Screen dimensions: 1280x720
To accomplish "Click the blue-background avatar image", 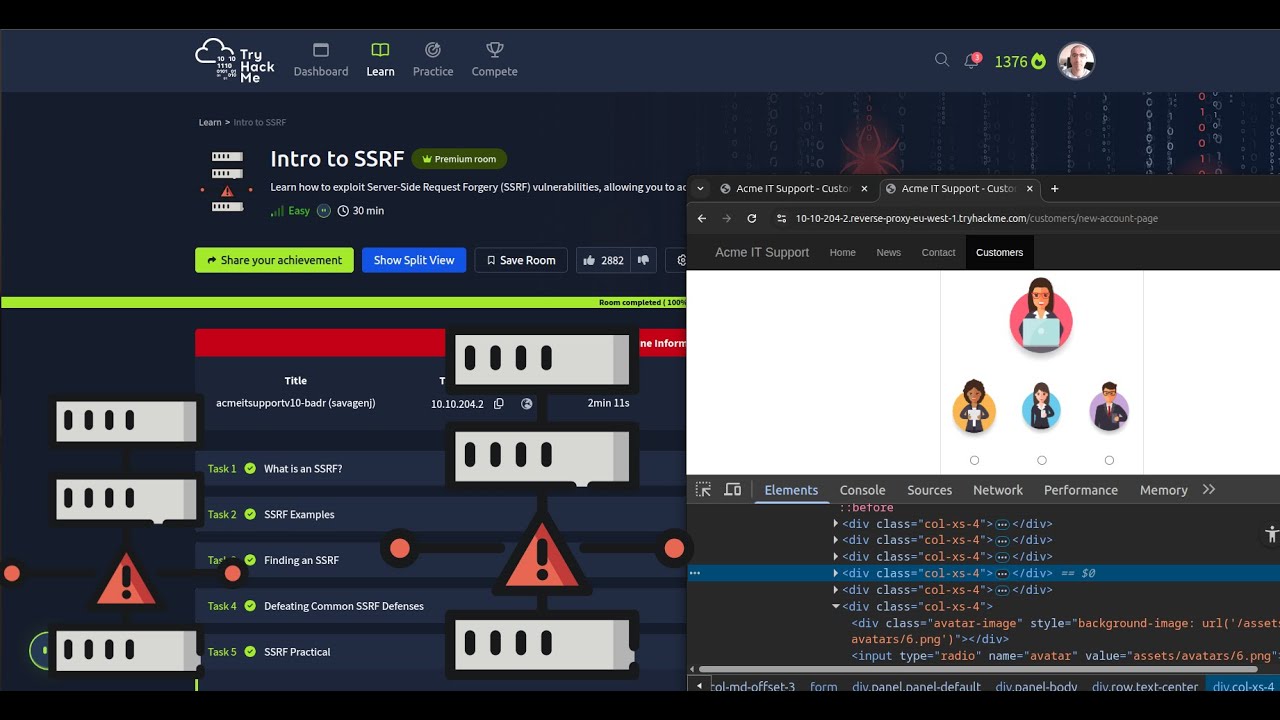I will click(x=1041, y=407).
